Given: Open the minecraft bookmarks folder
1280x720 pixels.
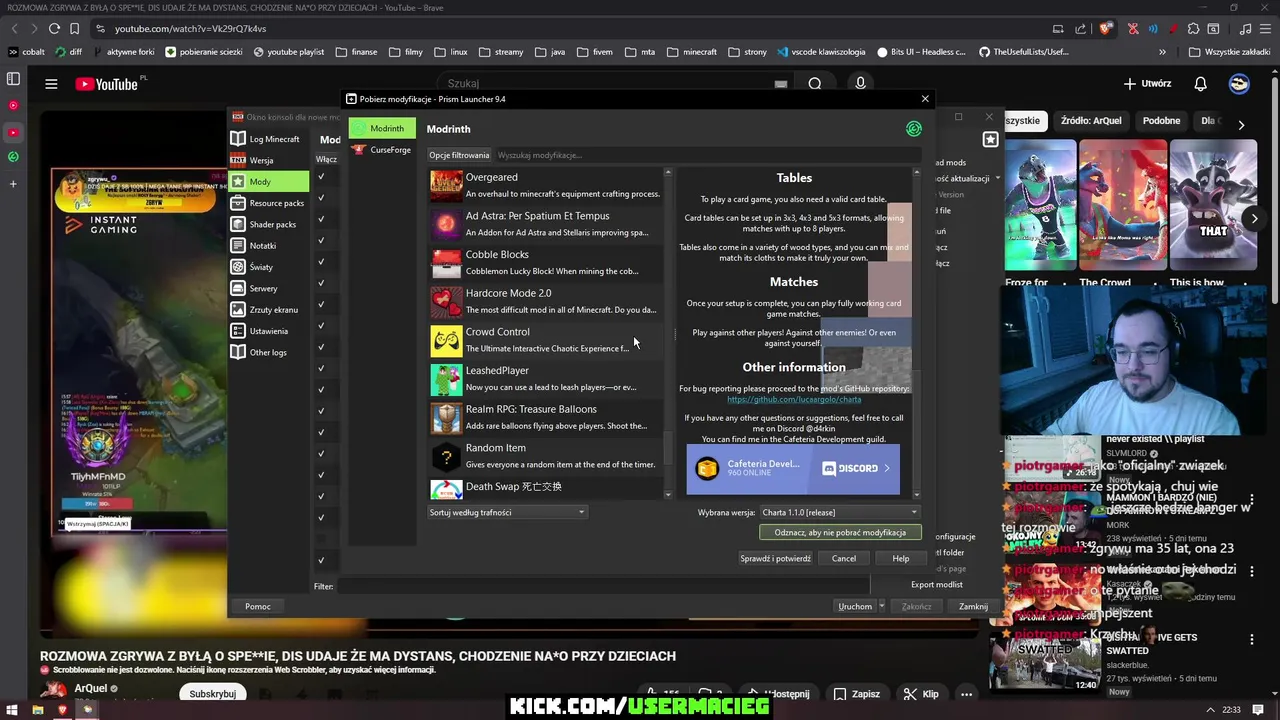Looking at the screenshot, I should (x=692, y=52).
